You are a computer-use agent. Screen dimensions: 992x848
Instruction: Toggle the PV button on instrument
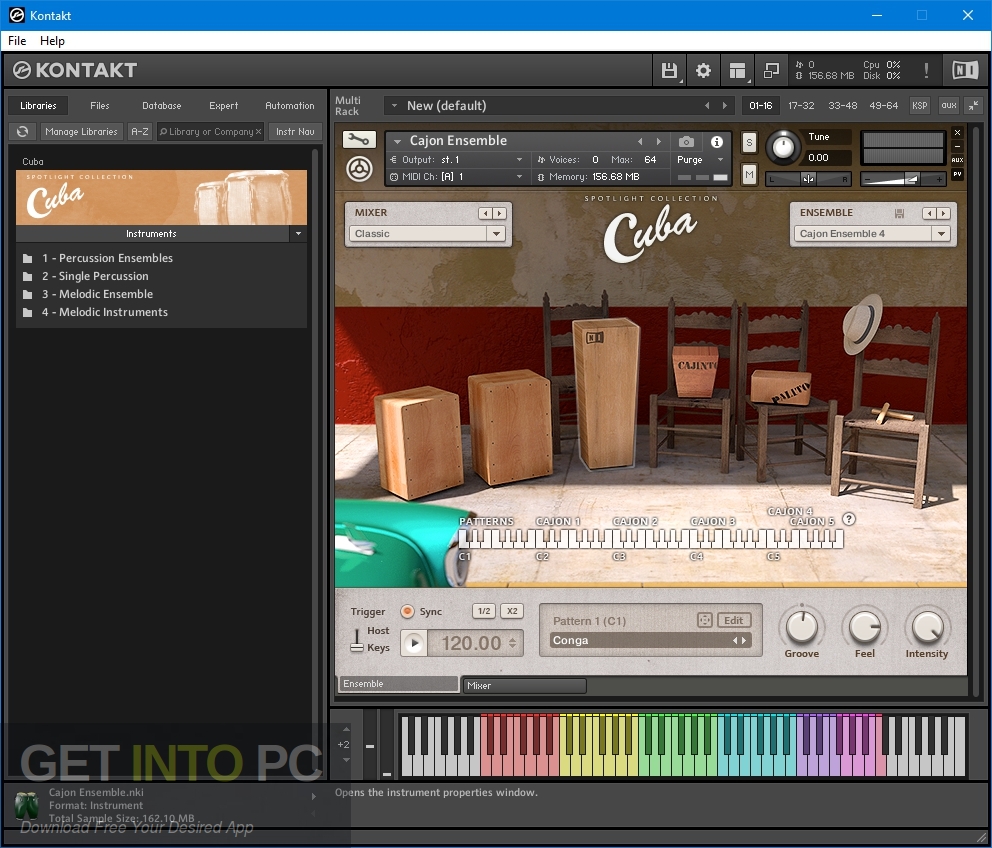tap(957, 174)
